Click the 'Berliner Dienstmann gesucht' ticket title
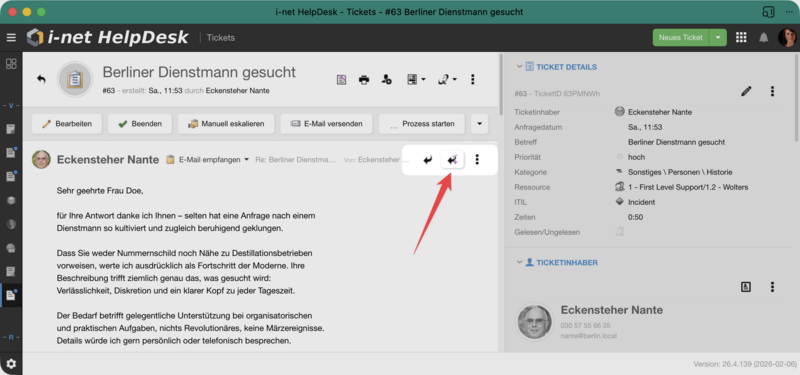Viewport: 800px width, 375px height. tap(199, 72)
